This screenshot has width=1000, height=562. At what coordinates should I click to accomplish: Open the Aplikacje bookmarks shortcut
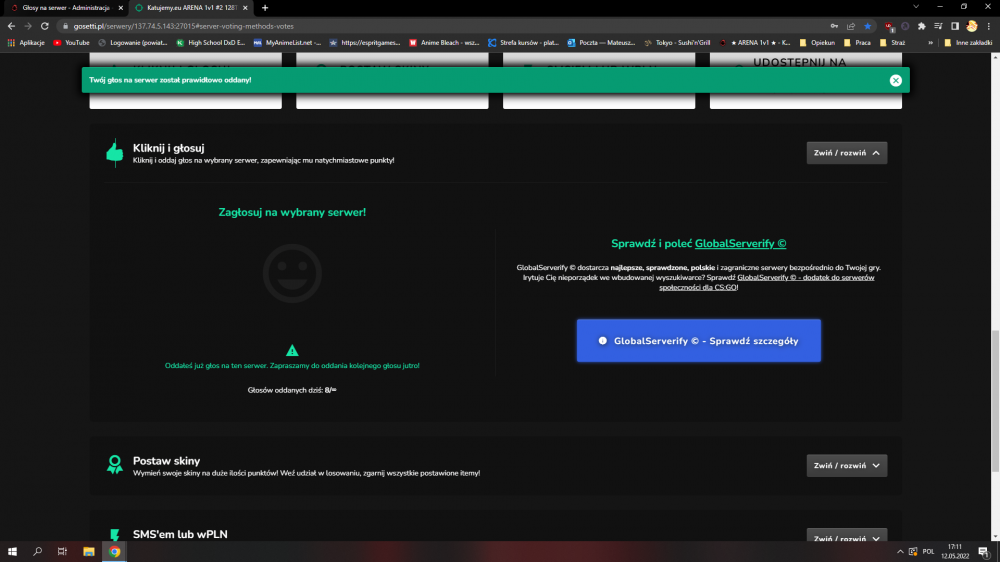26,43
